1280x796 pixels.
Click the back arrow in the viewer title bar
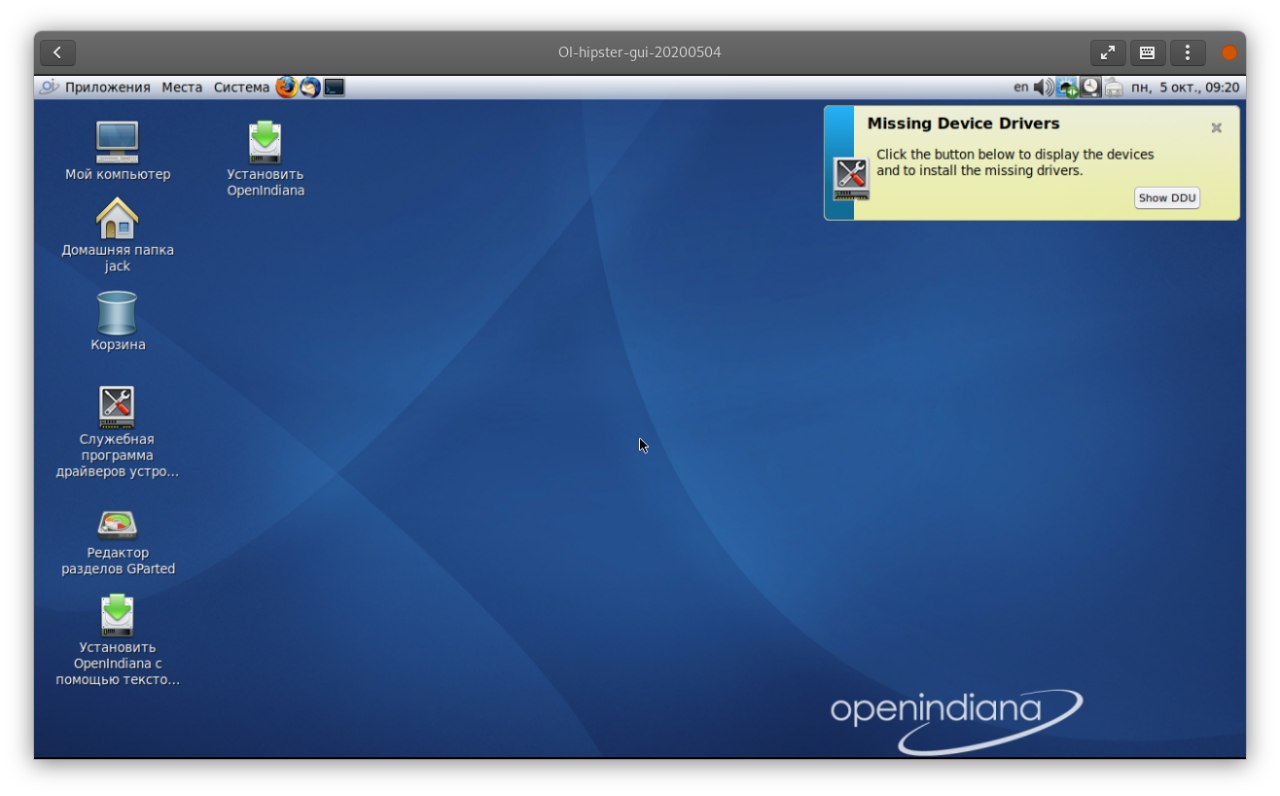tap(58, 52)
